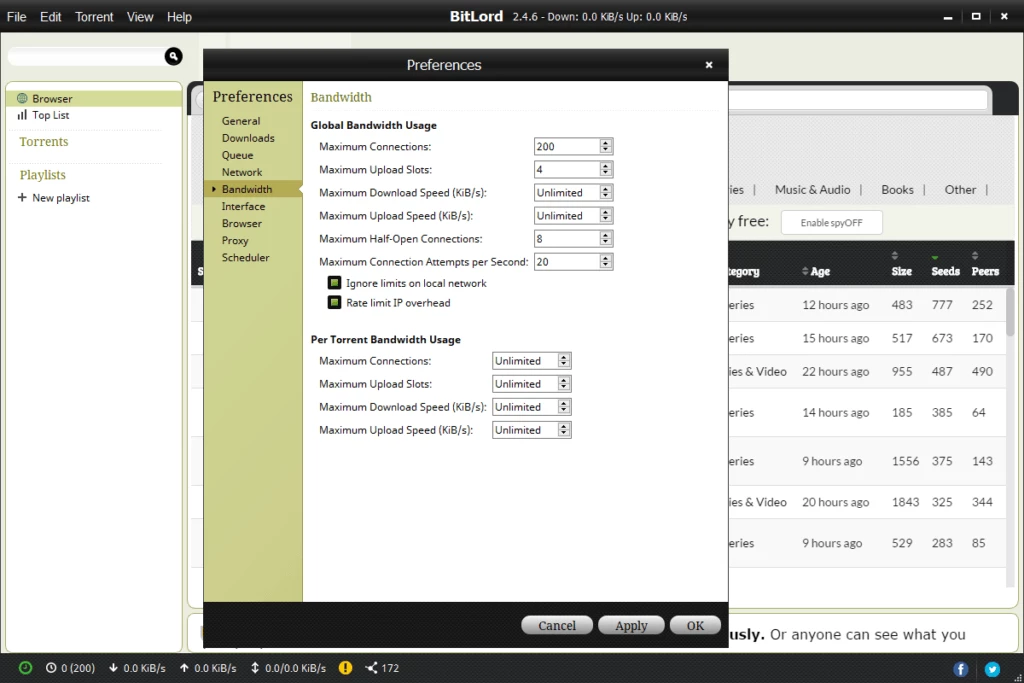Image resolution: width=1024 pixels, height=683 pixels.
Task: Toggle Ignore limits on local network checkbox
Action: click(x=335, y=284)
